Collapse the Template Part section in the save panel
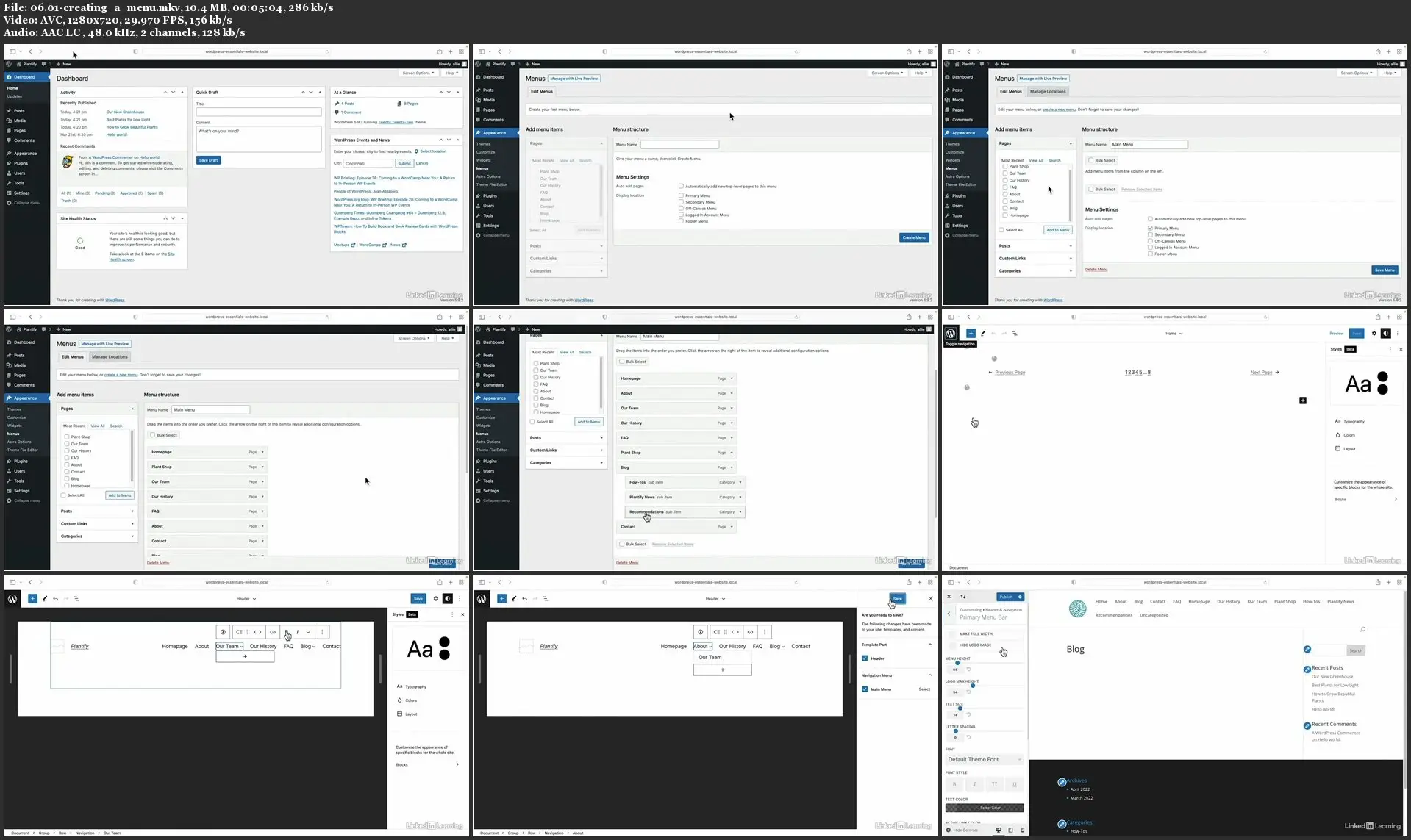 pyautogui.click(x=930, y=645)
